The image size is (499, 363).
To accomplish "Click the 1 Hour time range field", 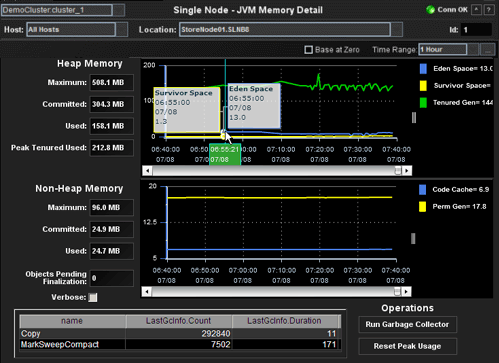I will point(443,50).
